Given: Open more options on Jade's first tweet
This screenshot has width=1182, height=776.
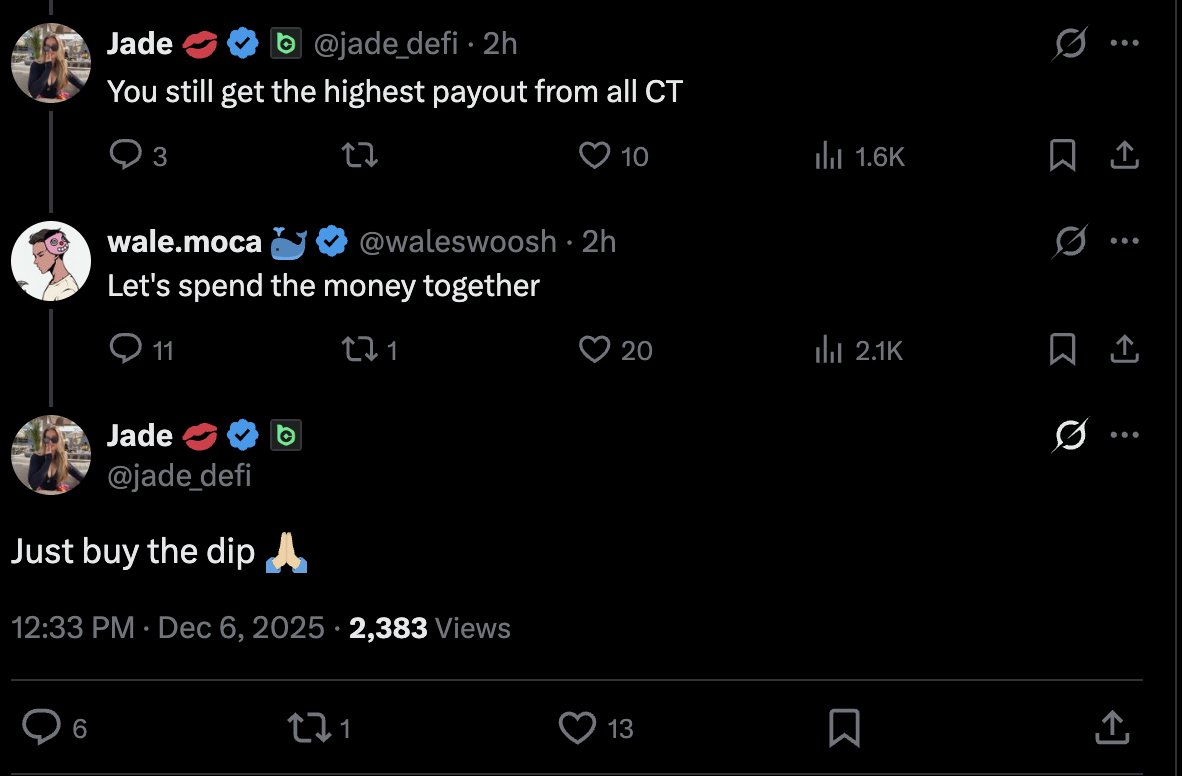Looking at the screenshot, I should (1124, 44).
